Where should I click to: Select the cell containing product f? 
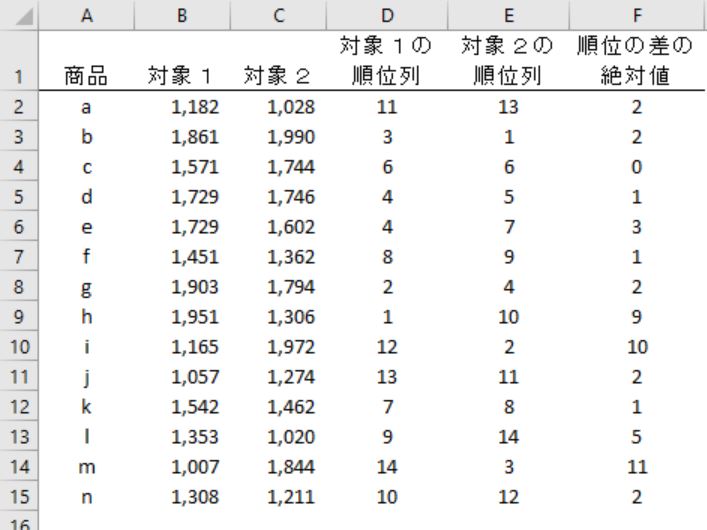coord(86,256)
